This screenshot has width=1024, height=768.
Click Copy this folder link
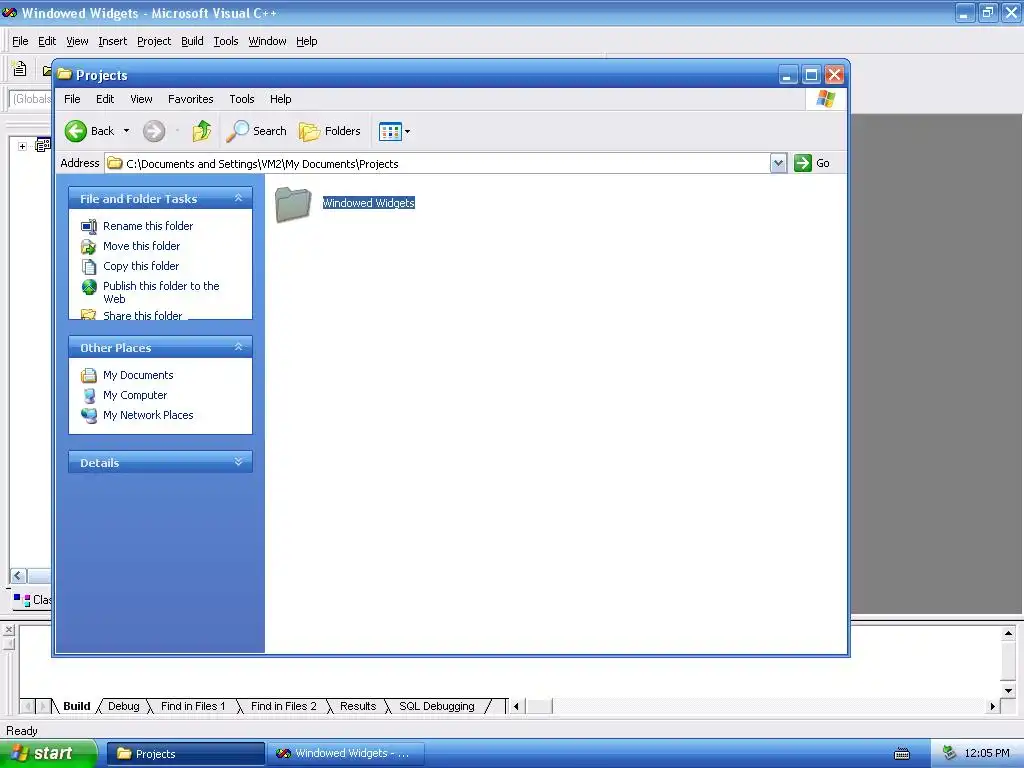pos(141,266)
